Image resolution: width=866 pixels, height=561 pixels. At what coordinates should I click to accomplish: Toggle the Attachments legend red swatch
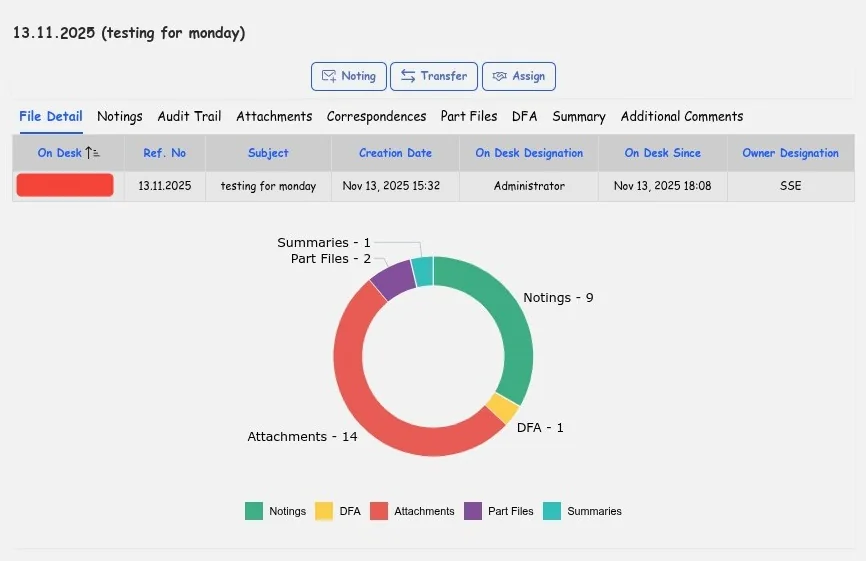[x=379, y=511]
